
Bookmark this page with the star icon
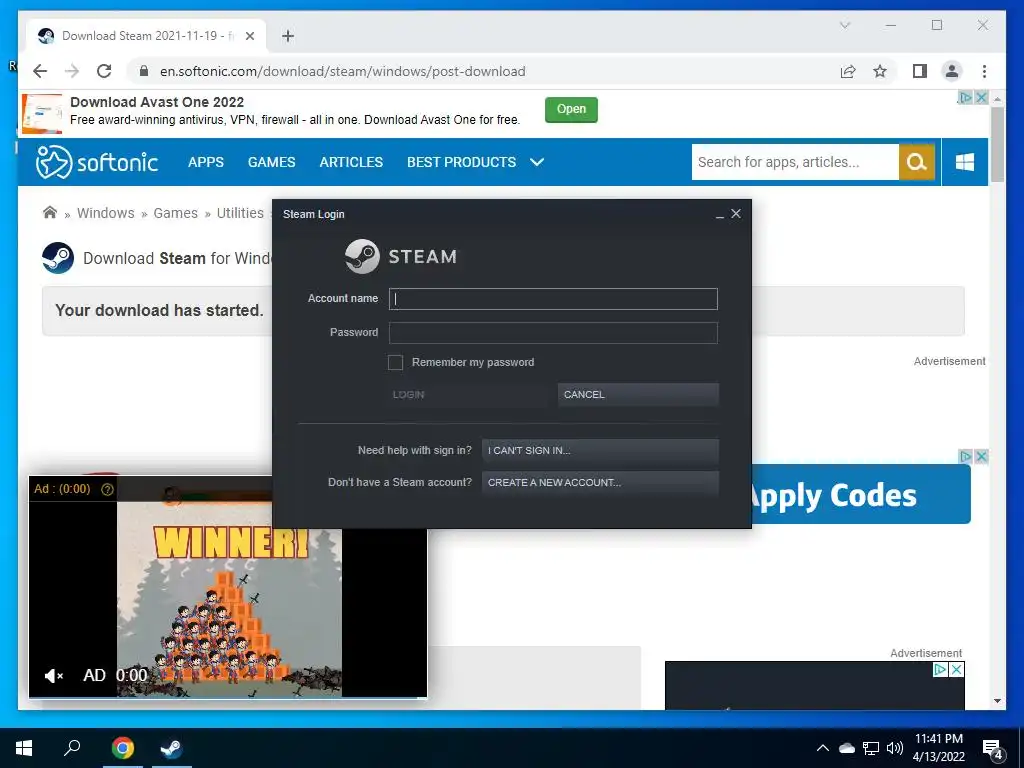click(x=880, y=71)
